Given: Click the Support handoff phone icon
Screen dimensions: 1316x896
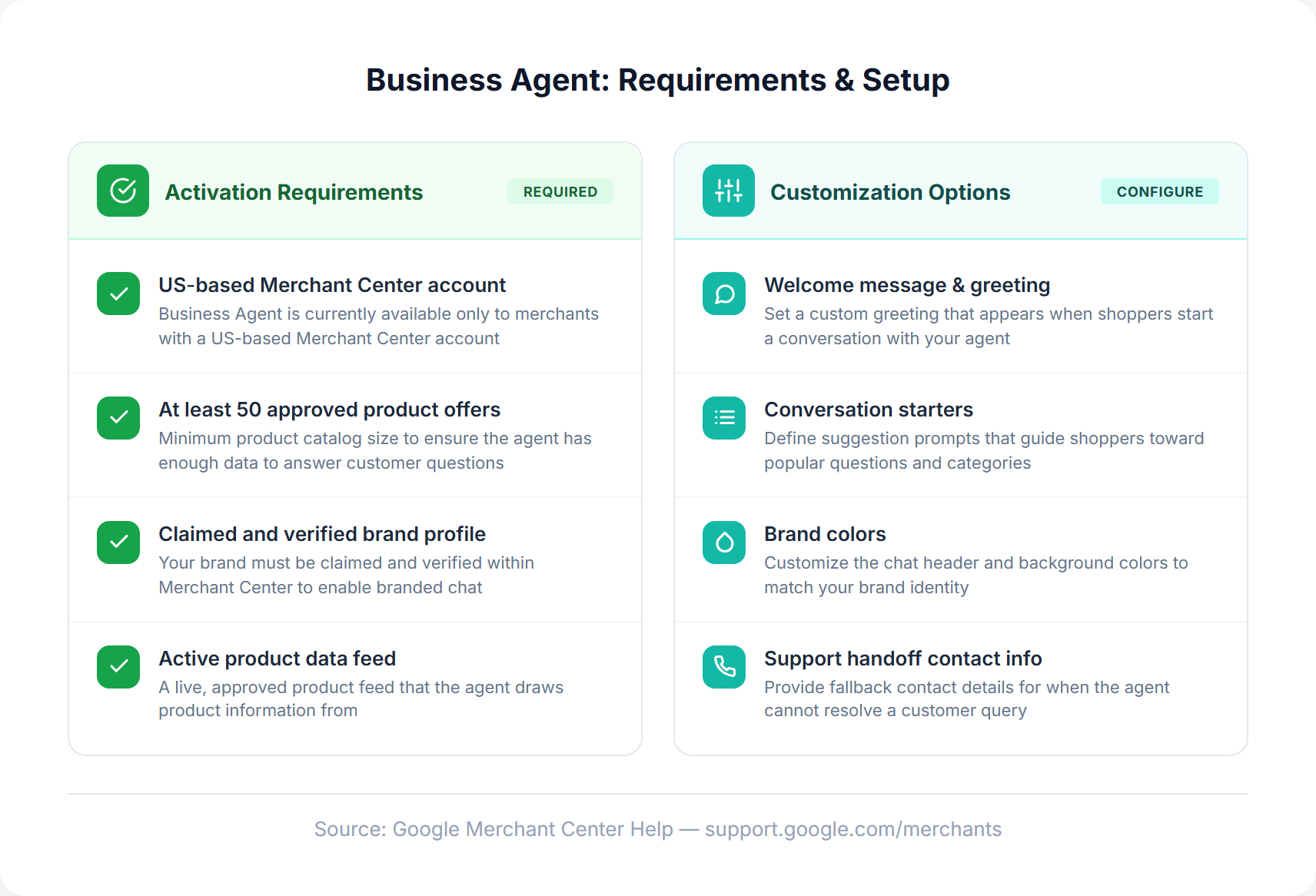Looking at the screenshot, I should [723, 667].
